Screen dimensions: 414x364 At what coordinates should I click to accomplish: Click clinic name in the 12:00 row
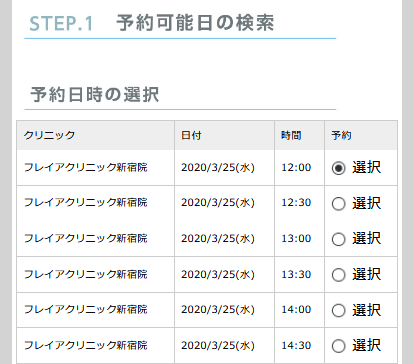(85, 167)
